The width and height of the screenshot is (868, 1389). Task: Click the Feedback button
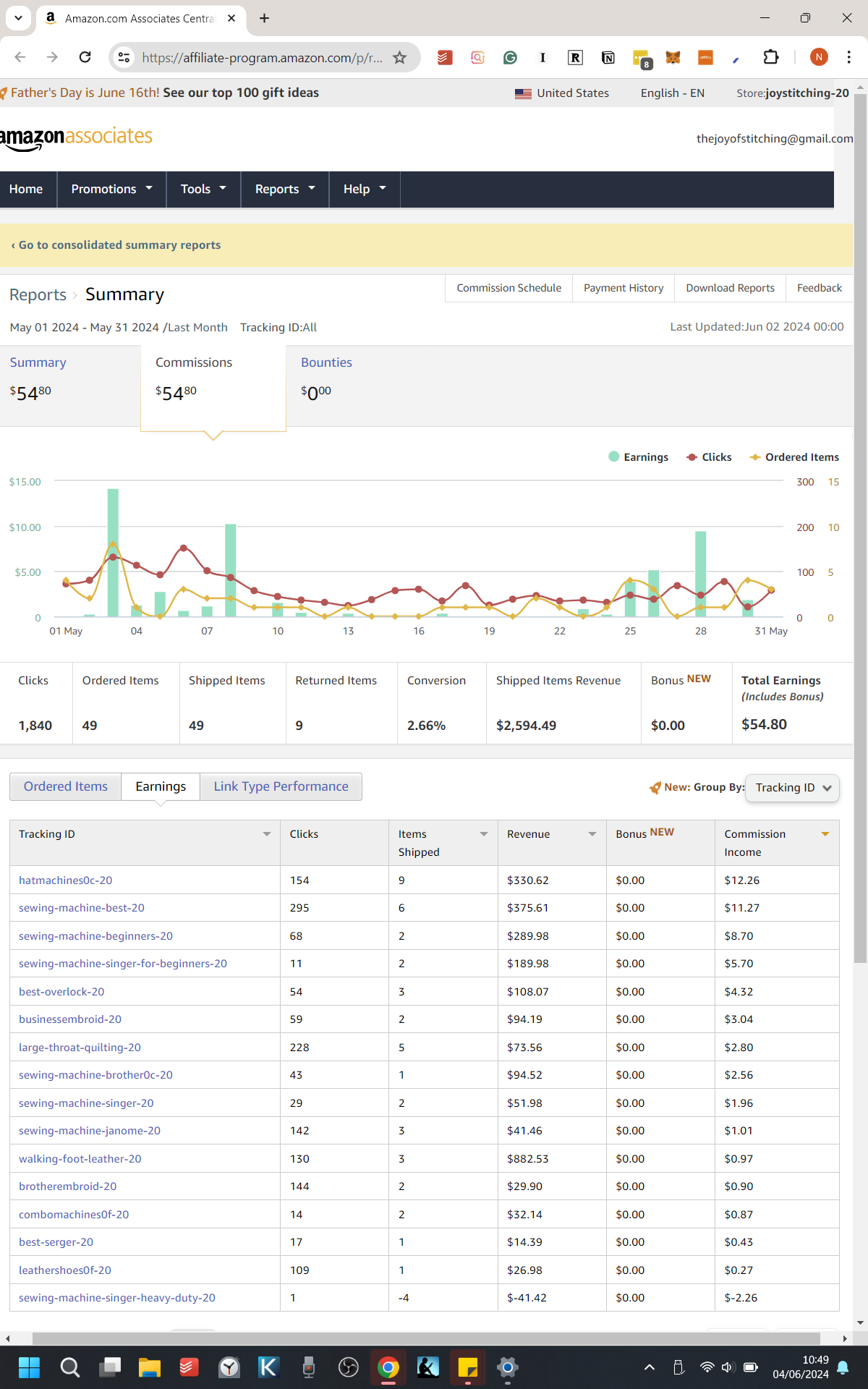(820, 288)
